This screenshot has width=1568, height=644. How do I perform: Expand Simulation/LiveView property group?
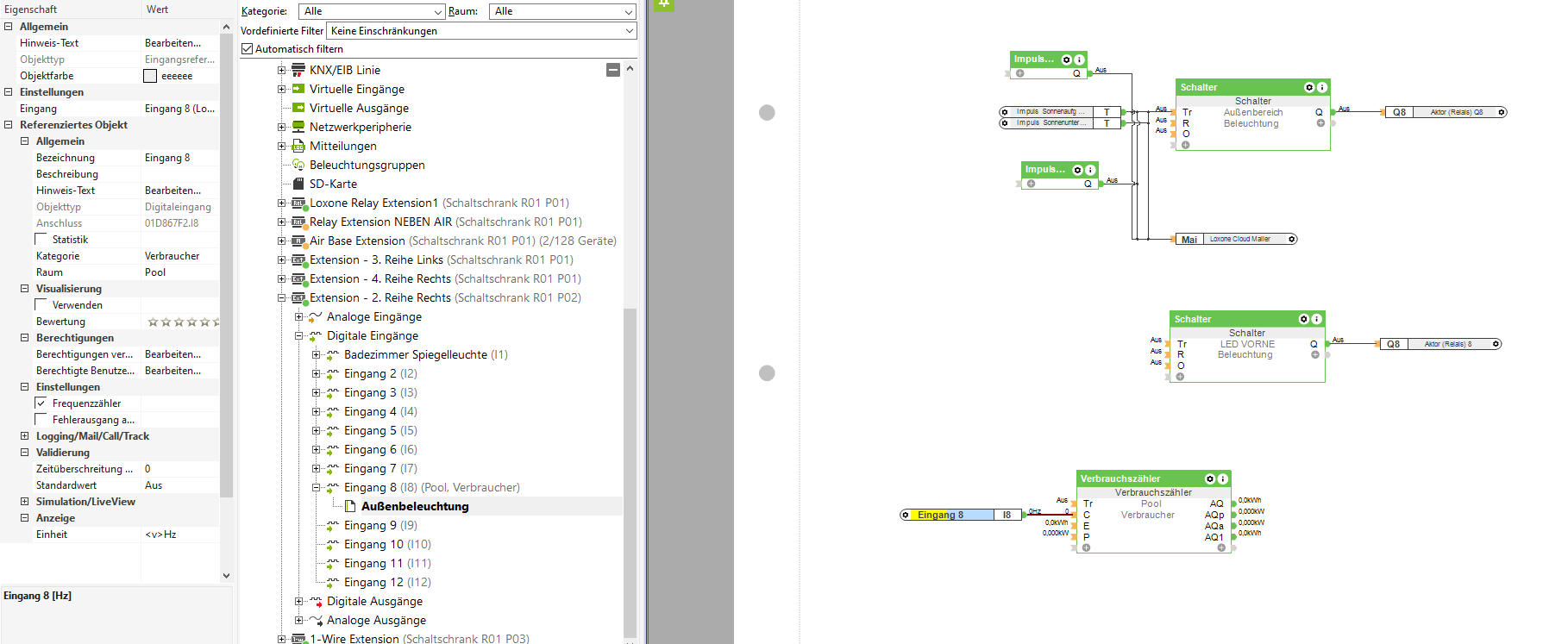[24, 502]
